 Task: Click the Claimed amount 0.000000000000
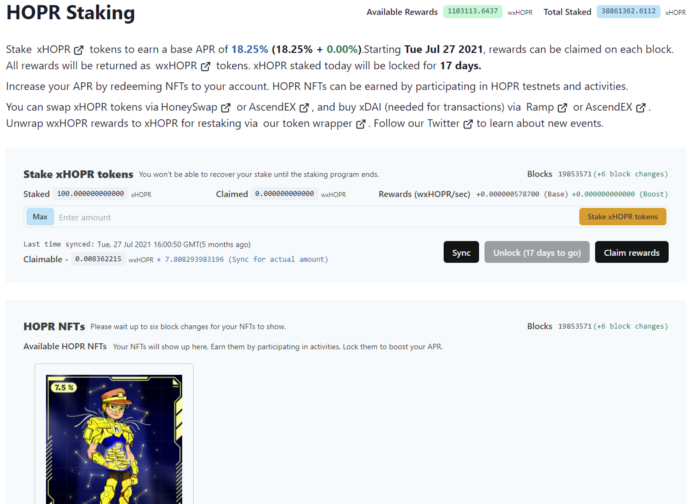pos(284,194)
